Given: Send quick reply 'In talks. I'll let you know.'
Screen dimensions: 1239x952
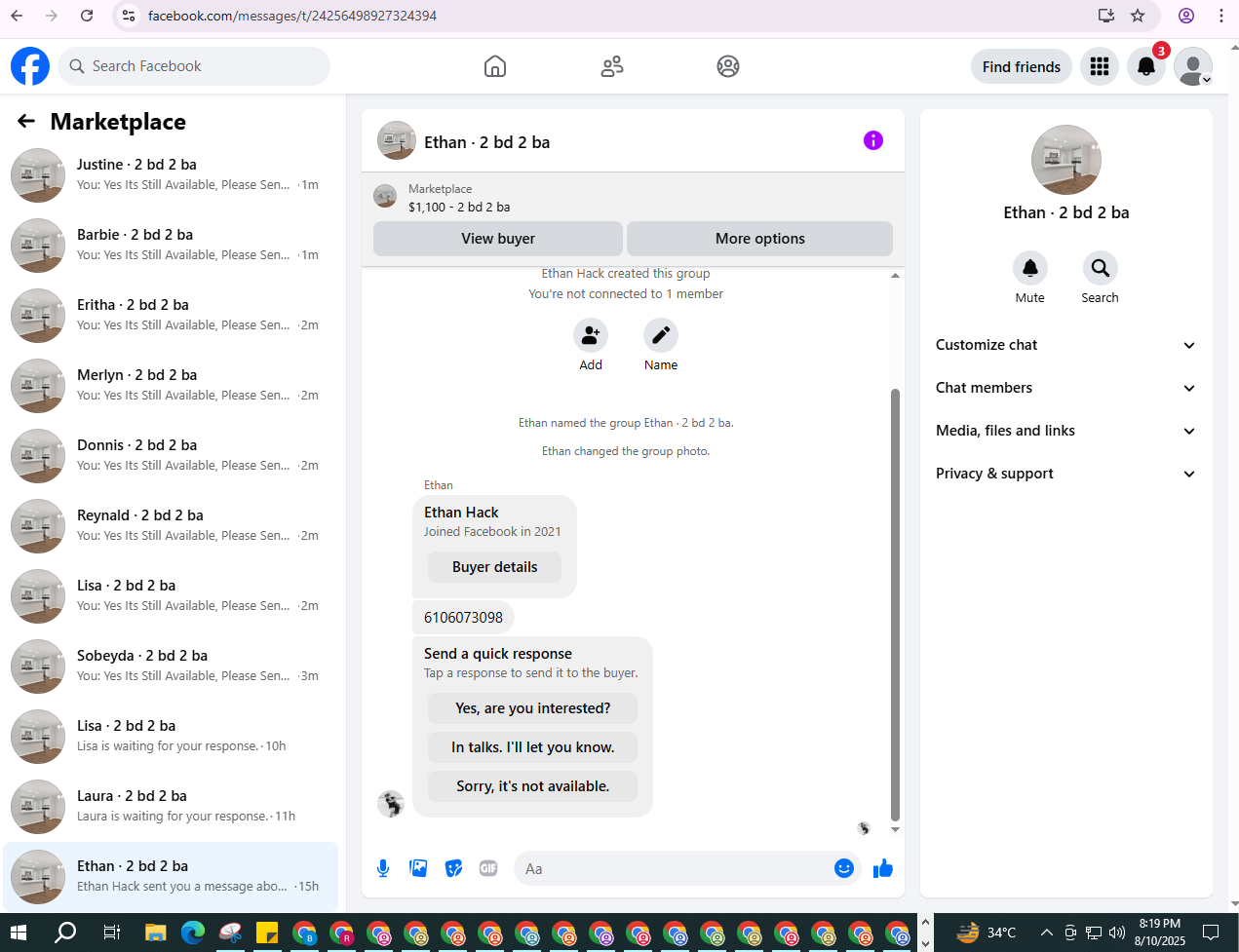Looking at the screenshot, I should tap(532, 747).
